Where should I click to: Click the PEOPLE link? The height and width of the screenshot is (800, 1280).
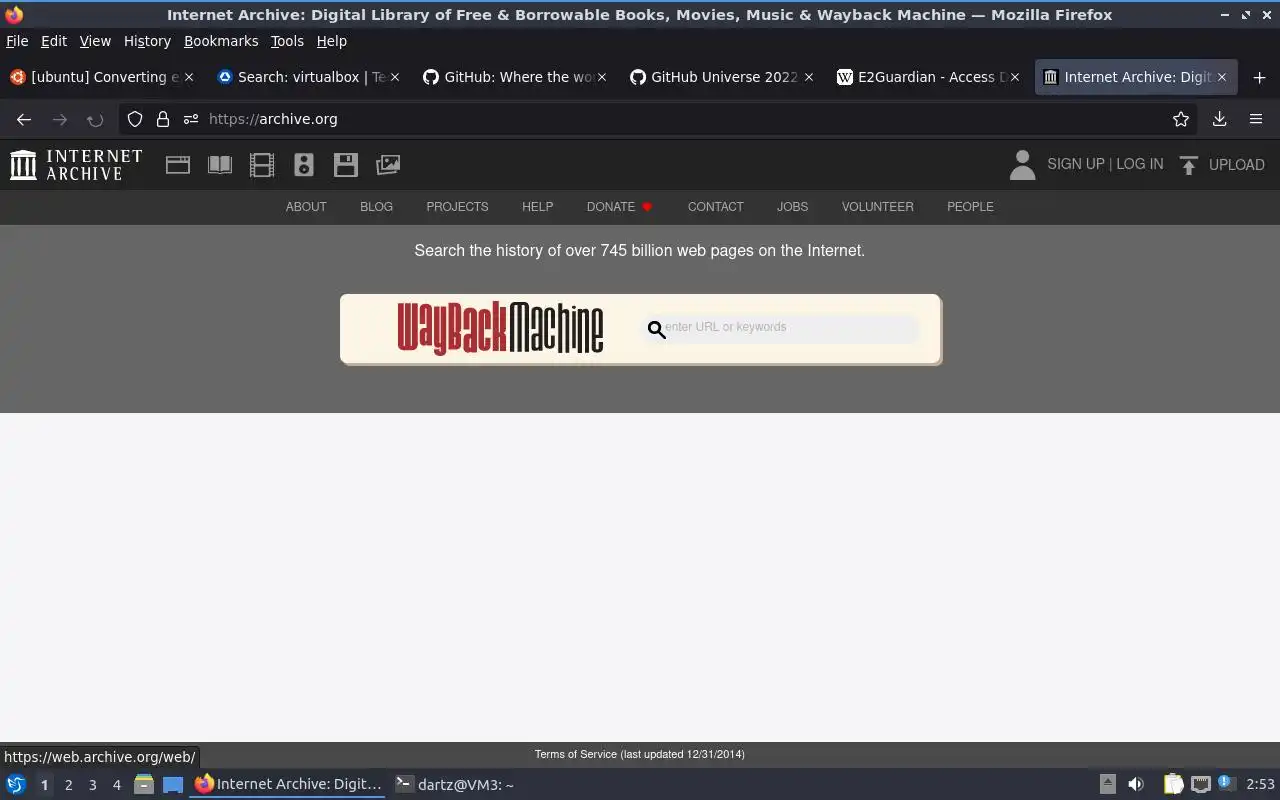[970, 207]
